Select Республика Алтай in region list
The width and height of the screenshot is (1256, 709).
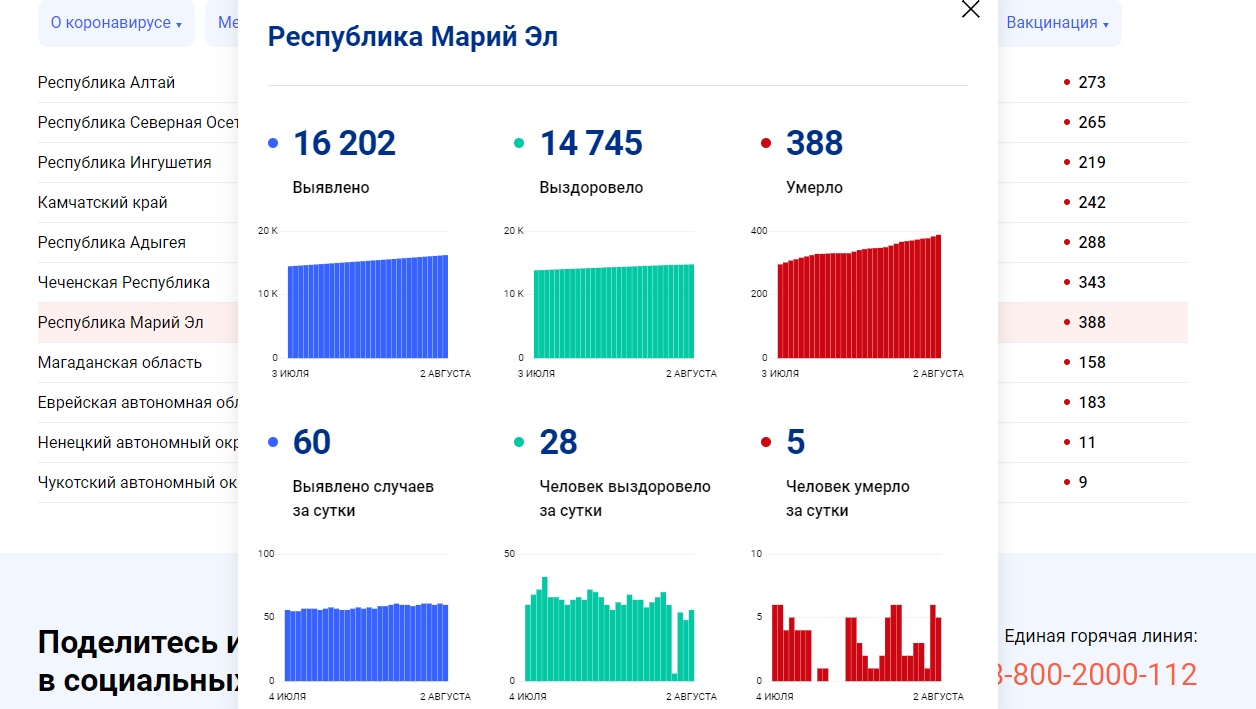106,82
